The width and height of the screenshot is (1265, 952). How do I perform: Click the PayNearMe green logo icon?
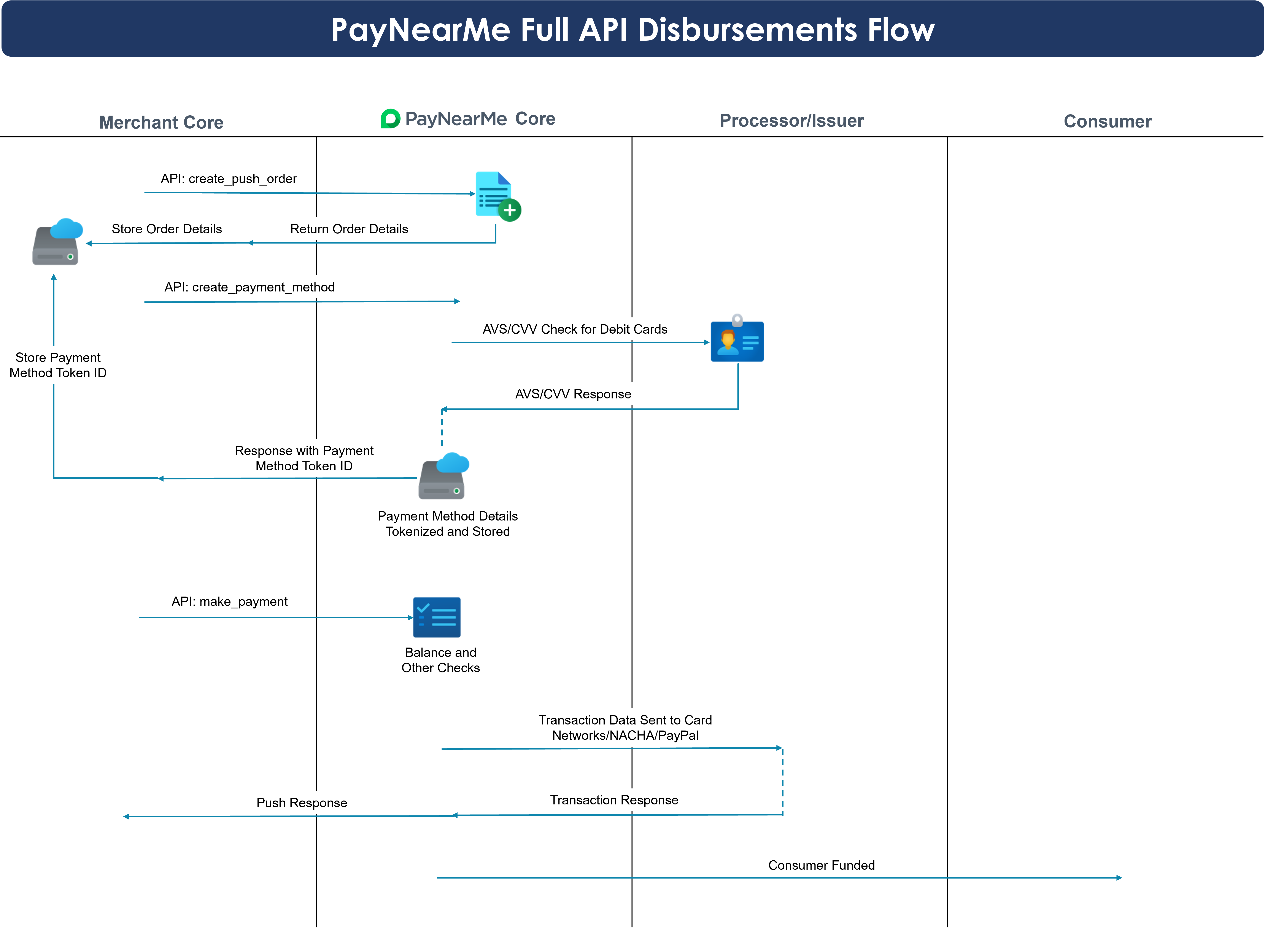click(390, 118)
